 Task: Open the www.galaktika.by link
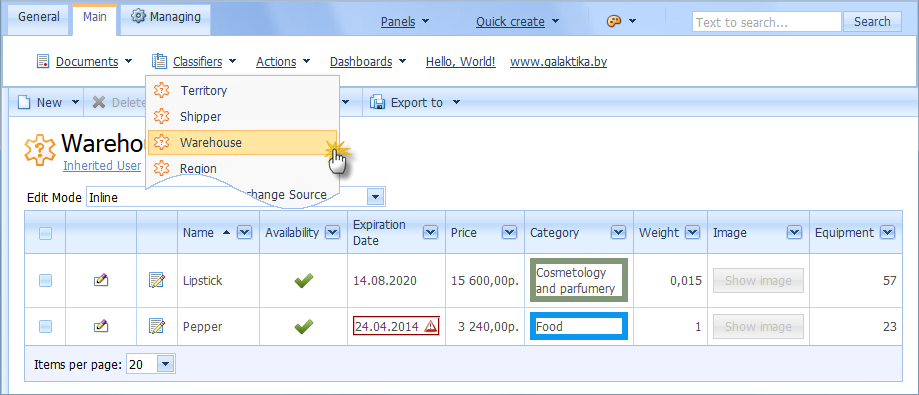(559, 62)
